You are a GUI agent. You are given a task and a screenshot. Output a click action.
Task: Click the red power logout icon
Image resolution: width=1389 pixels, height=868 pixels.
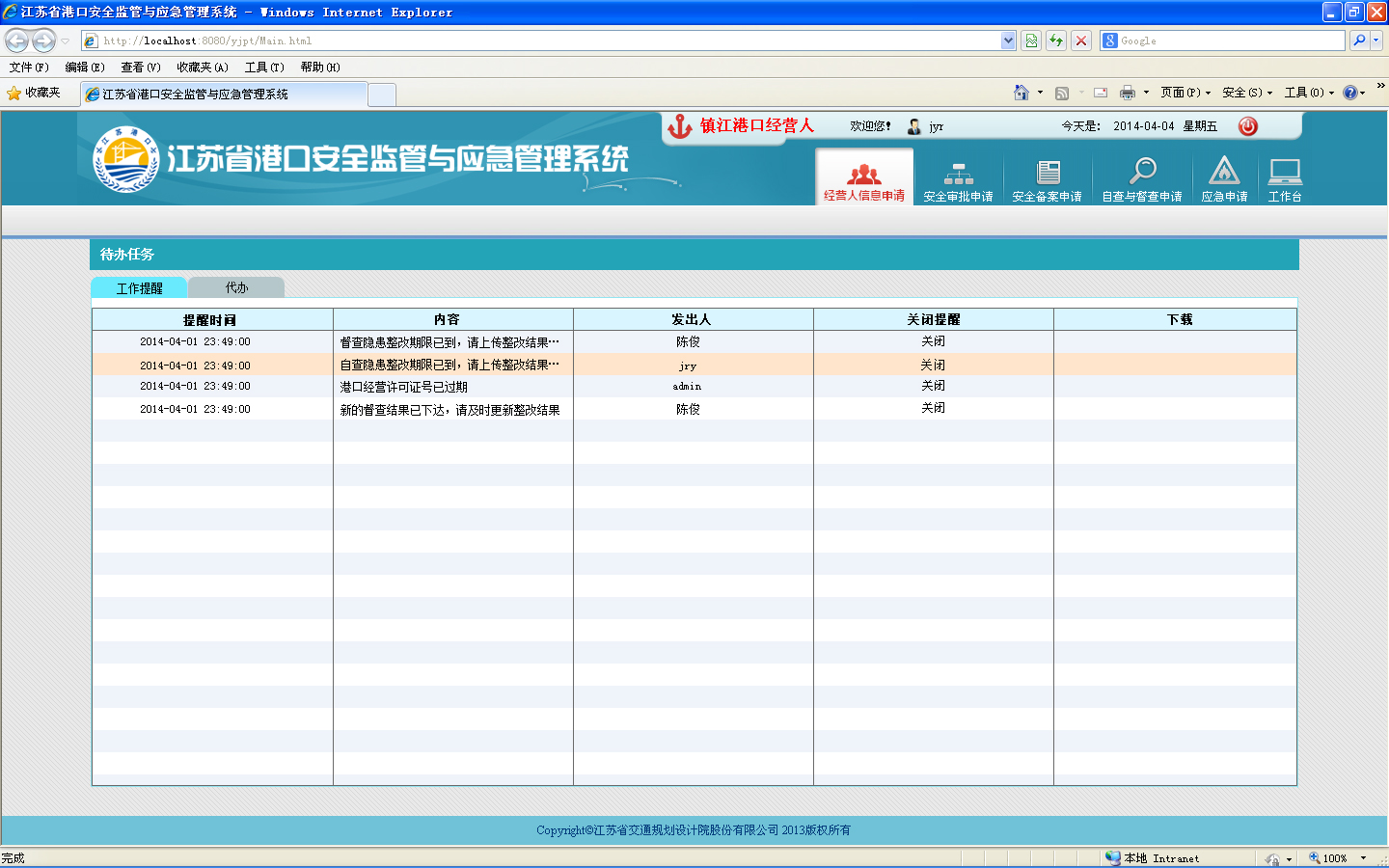pos(1247,126)
